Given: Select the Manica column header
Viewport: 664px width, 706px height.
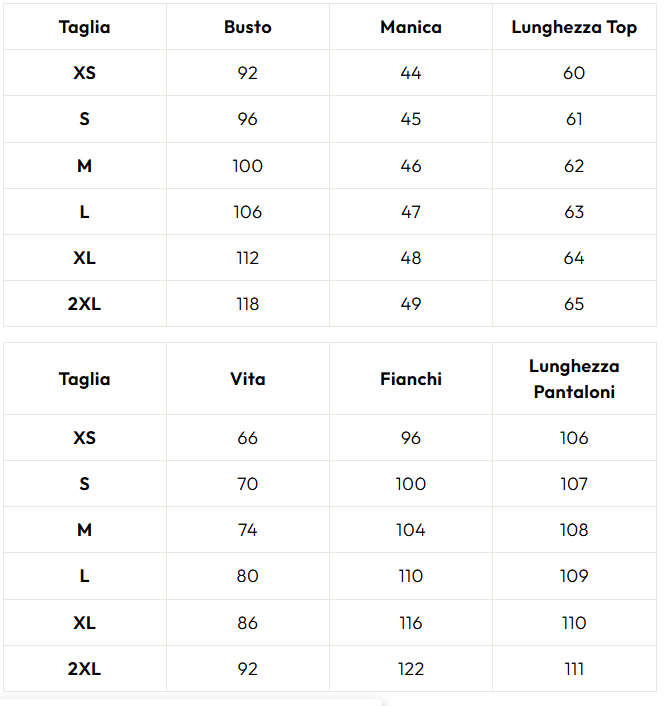Looking at the screenshot, I should (411, 27).
